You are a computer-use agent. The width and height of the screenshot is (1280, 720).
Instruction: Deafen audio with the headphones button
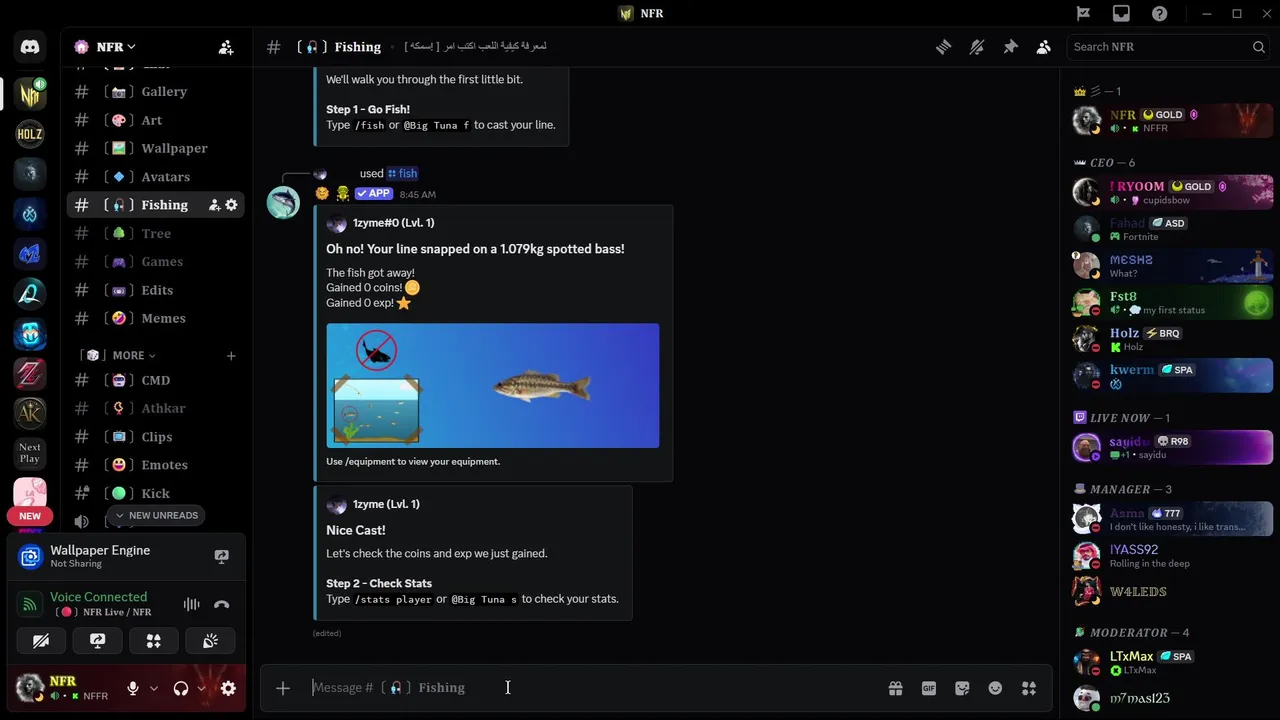coord(181,688)
